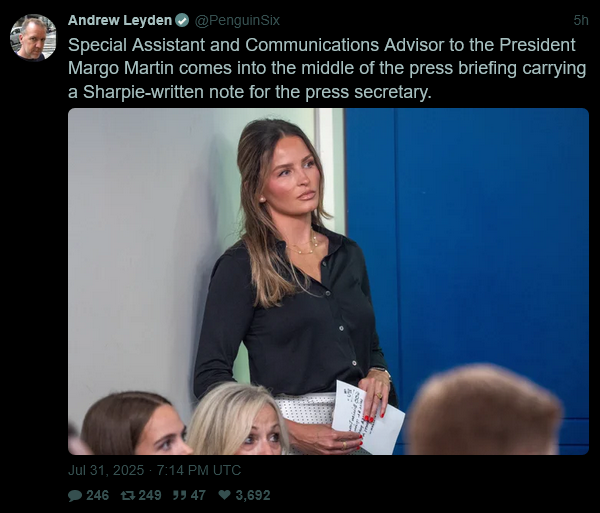Screen dimensions: 600x513
Task: Click the tweet text mentioning Margo Martin
Action: tap(327, 68)
